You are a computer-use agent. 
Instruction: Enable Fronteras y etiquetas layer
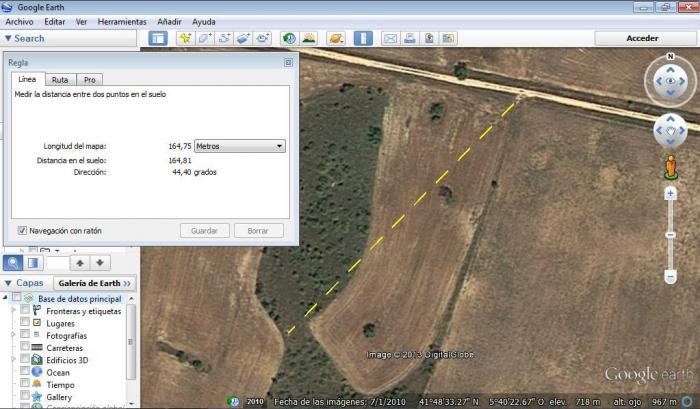(x=25, y=309)
